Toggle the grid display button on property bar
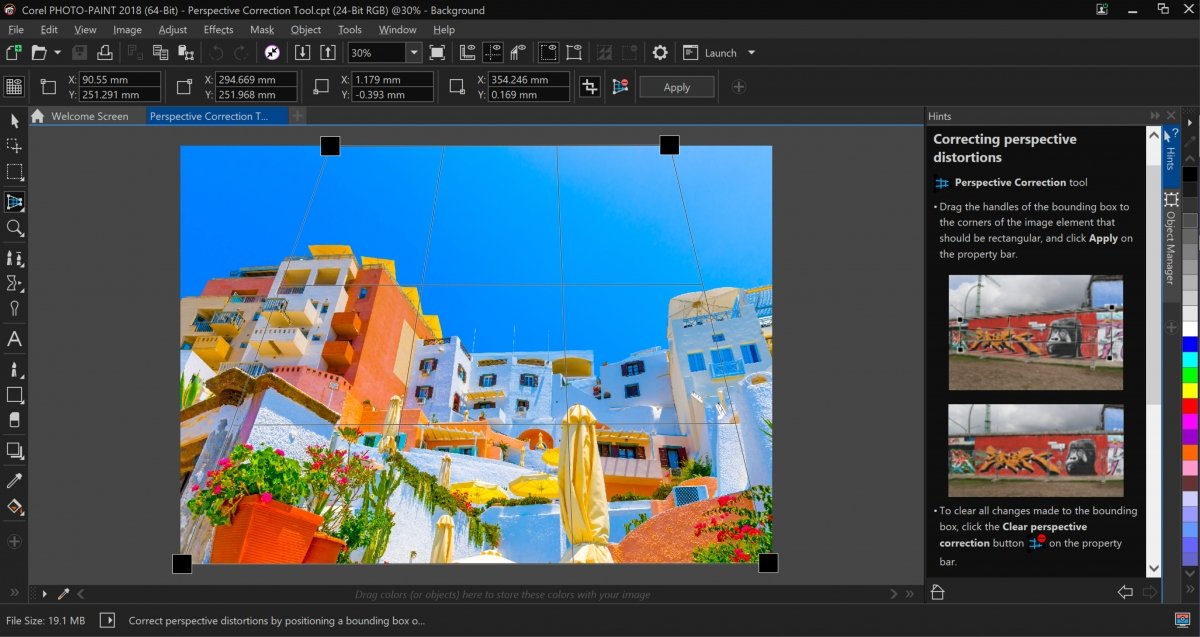Screen dimensions: 1200x637 click(14, 87)
